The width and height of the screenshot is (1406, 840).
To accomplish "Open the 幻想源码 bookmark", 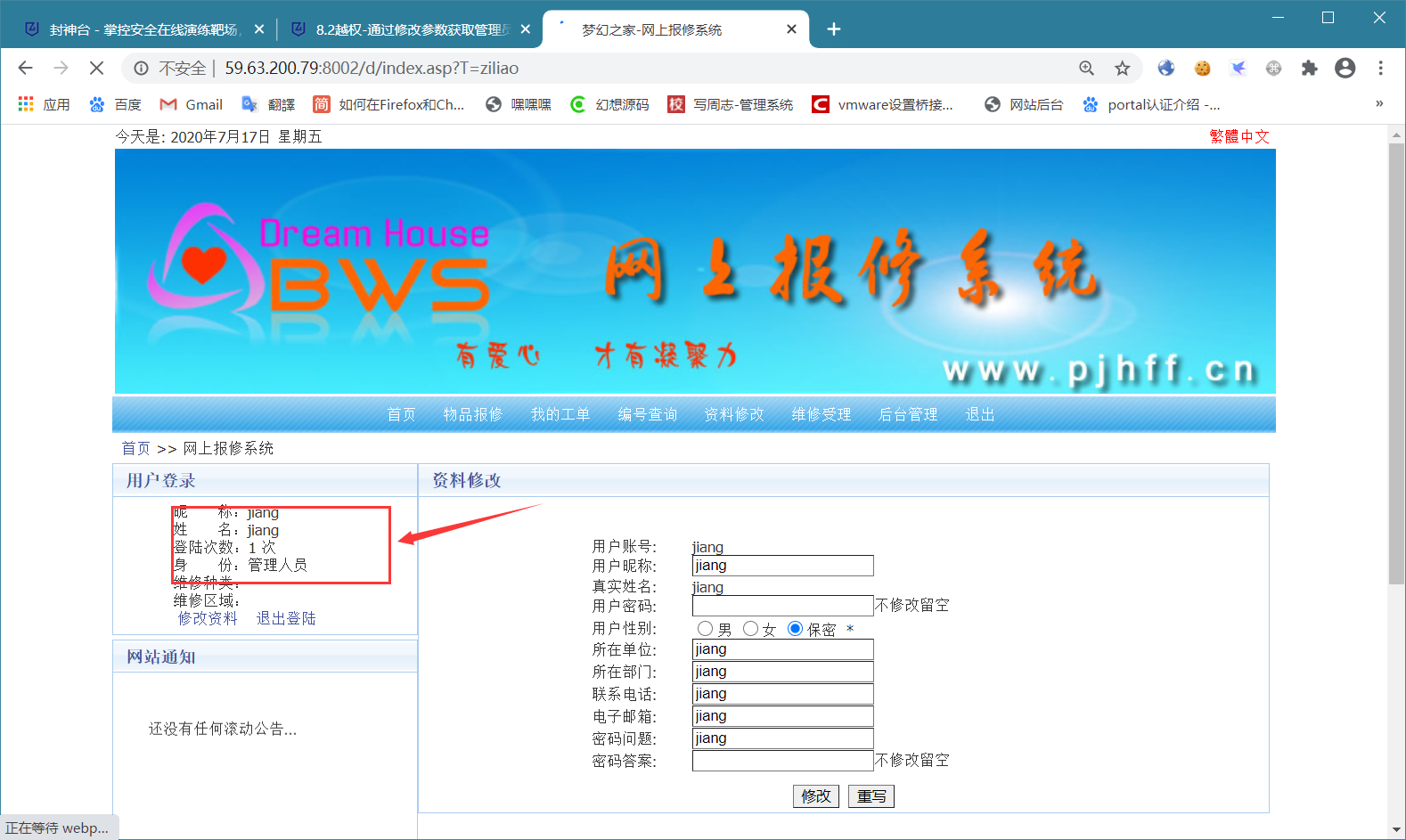I will (x=609, y=104).
